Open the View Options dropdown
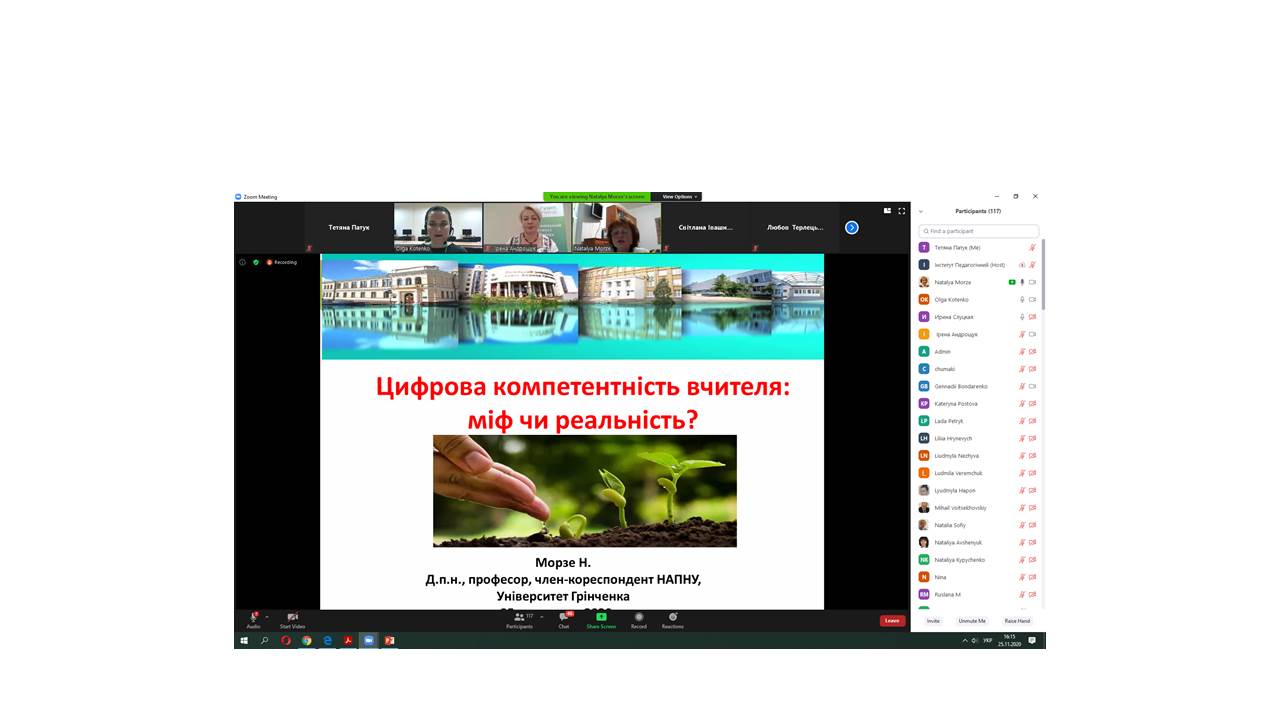The width and height of the screenshot is (1280, 720). (680, 197)
